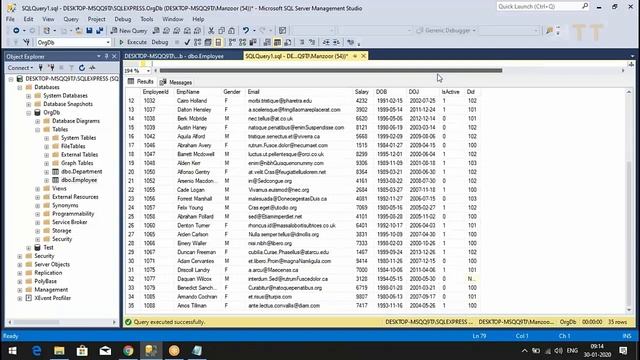Click the Cut scissors icon
Viewport: 640px width, 360px height.
211,31
